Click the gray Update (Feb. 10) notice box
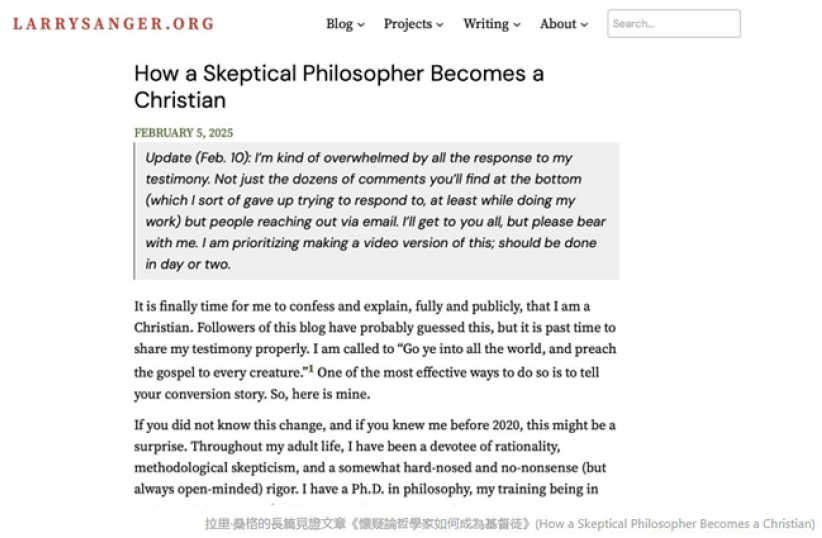The height and width of the screenshot is (538, 822). pyautogui.click(x=377, y=211)
